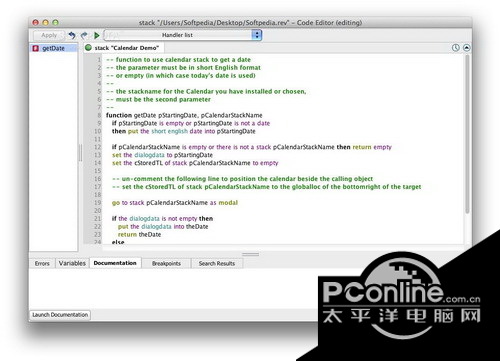Viewport: 500px width, 361px height.
Task: Click line number 19 in the gutter
Action: 97,203
